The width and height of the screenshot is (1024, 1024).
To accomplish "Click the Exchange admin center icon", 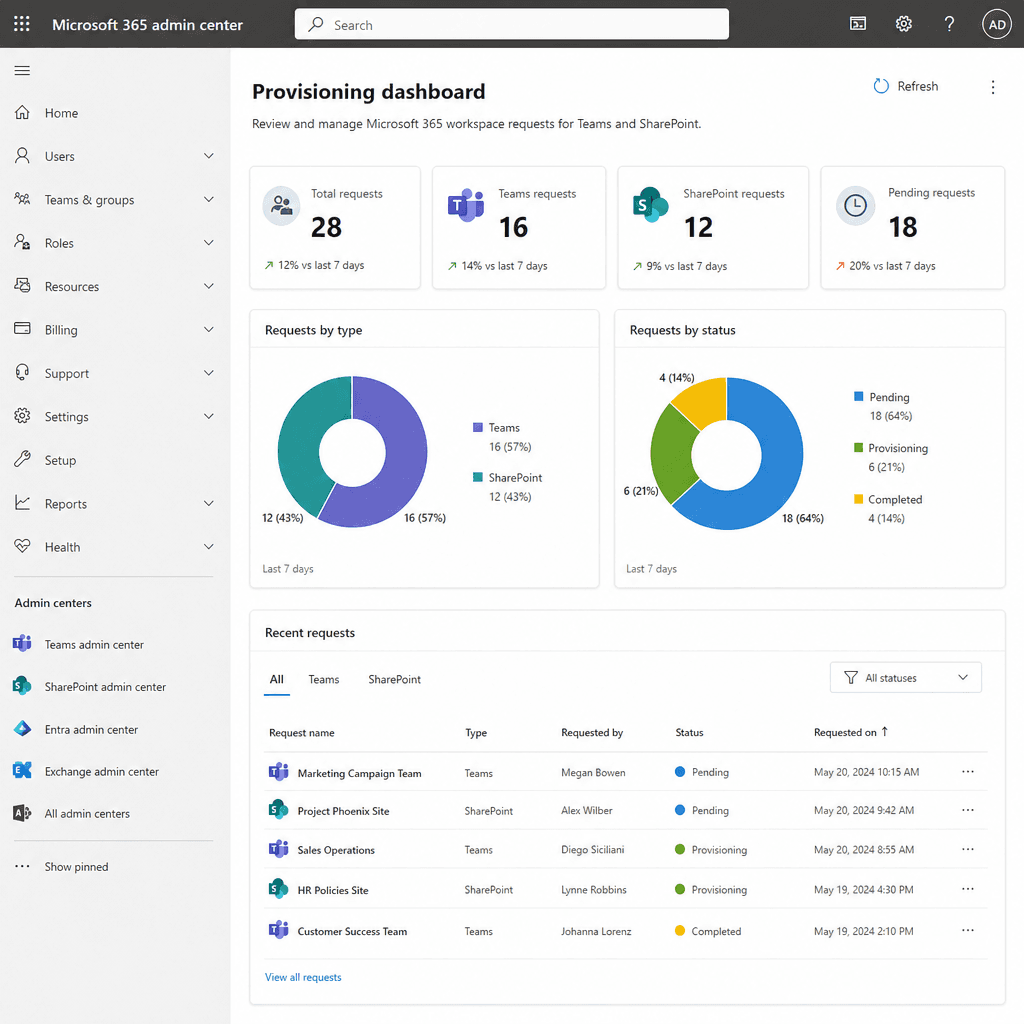I will (x=22, y=771).
